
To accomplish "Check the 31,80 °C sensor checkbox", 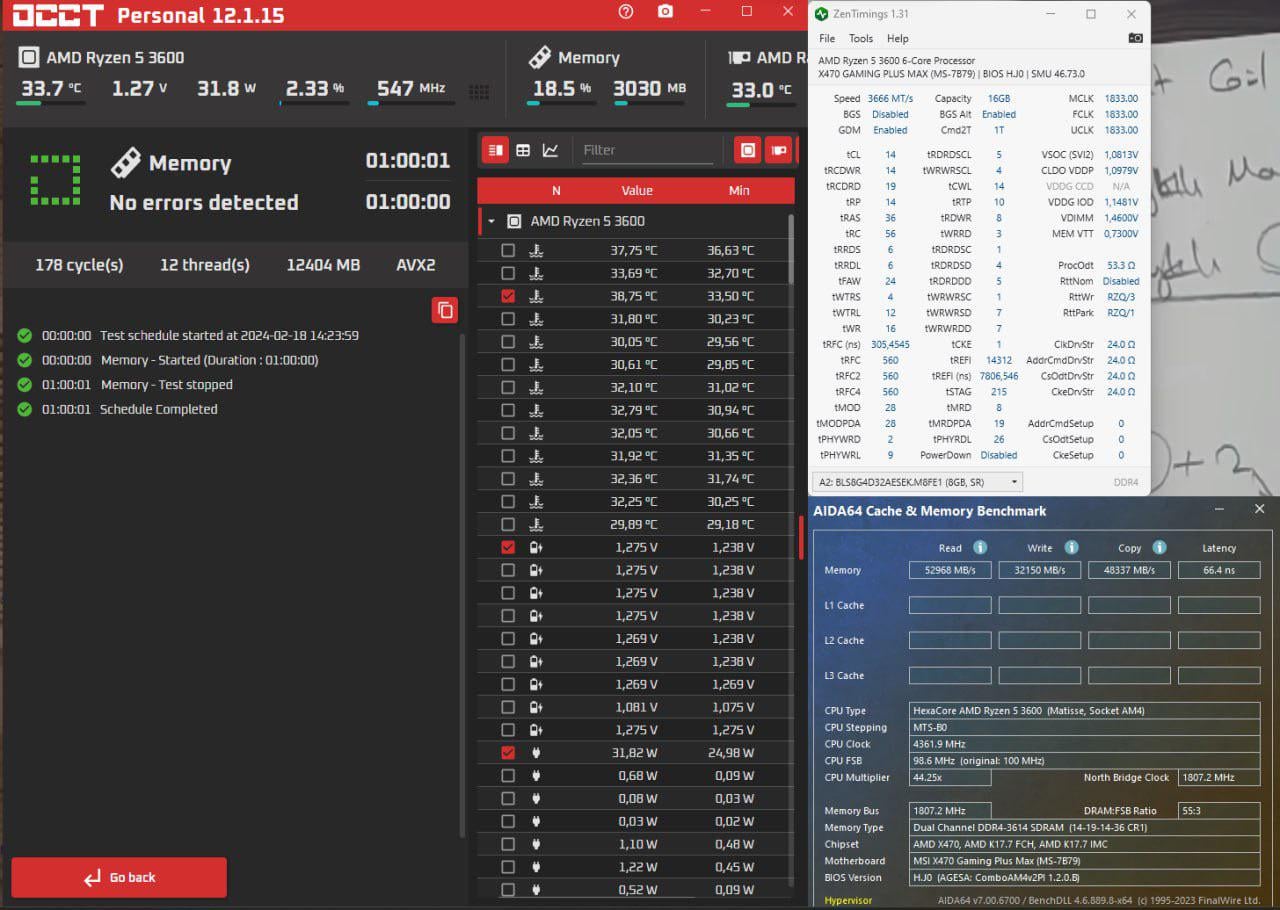I will [x=508, y=319].
